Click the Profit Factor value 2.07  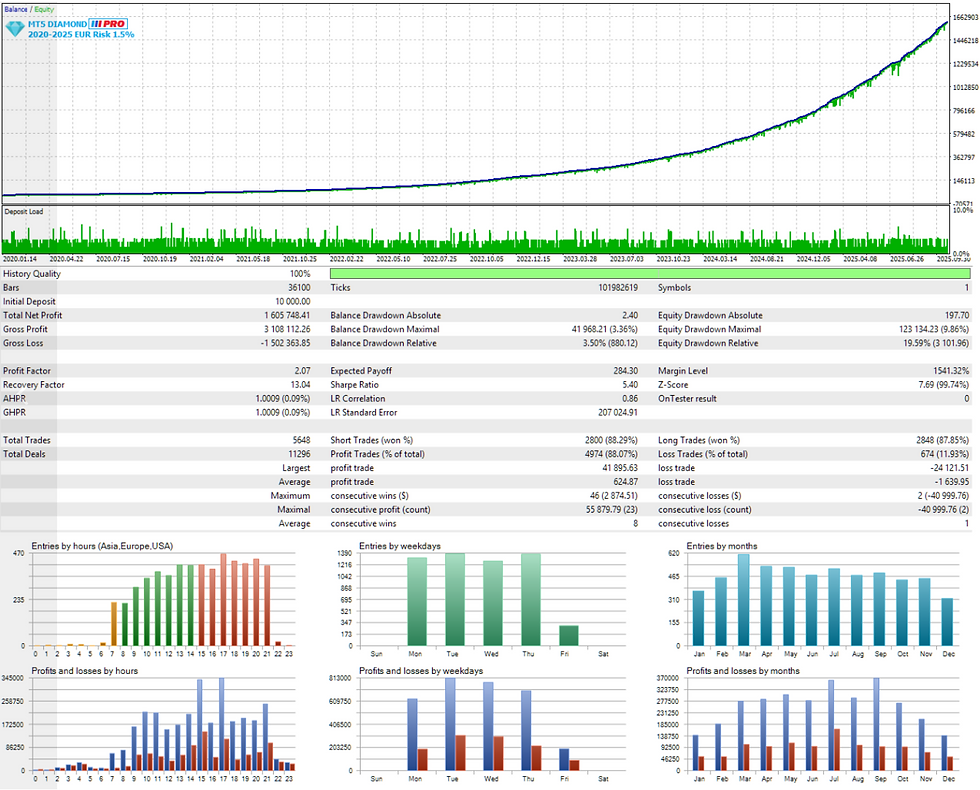coord(302,371)
